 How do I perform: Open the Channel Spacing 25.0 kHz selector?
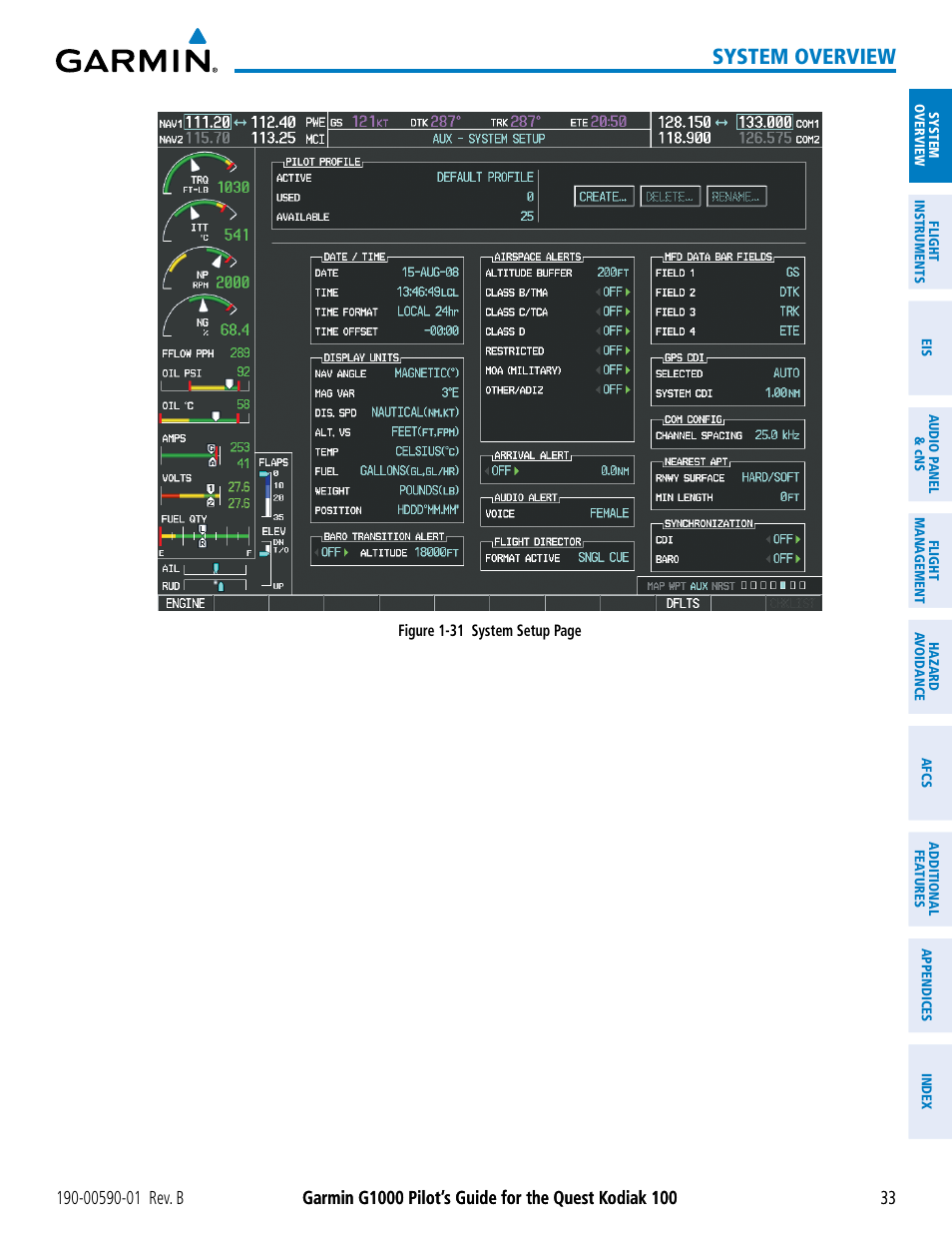777,435
